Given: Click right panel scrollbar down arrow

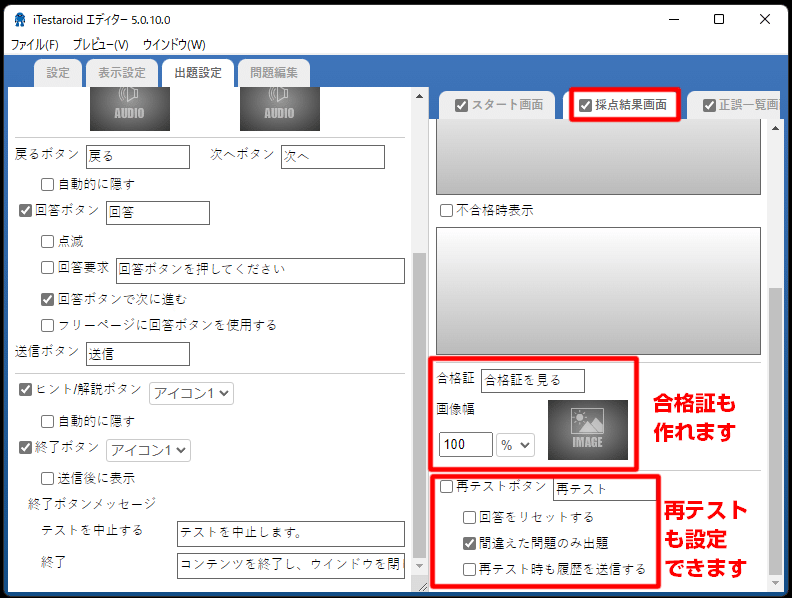Looking at the screenshot, I should pos(775,583).
